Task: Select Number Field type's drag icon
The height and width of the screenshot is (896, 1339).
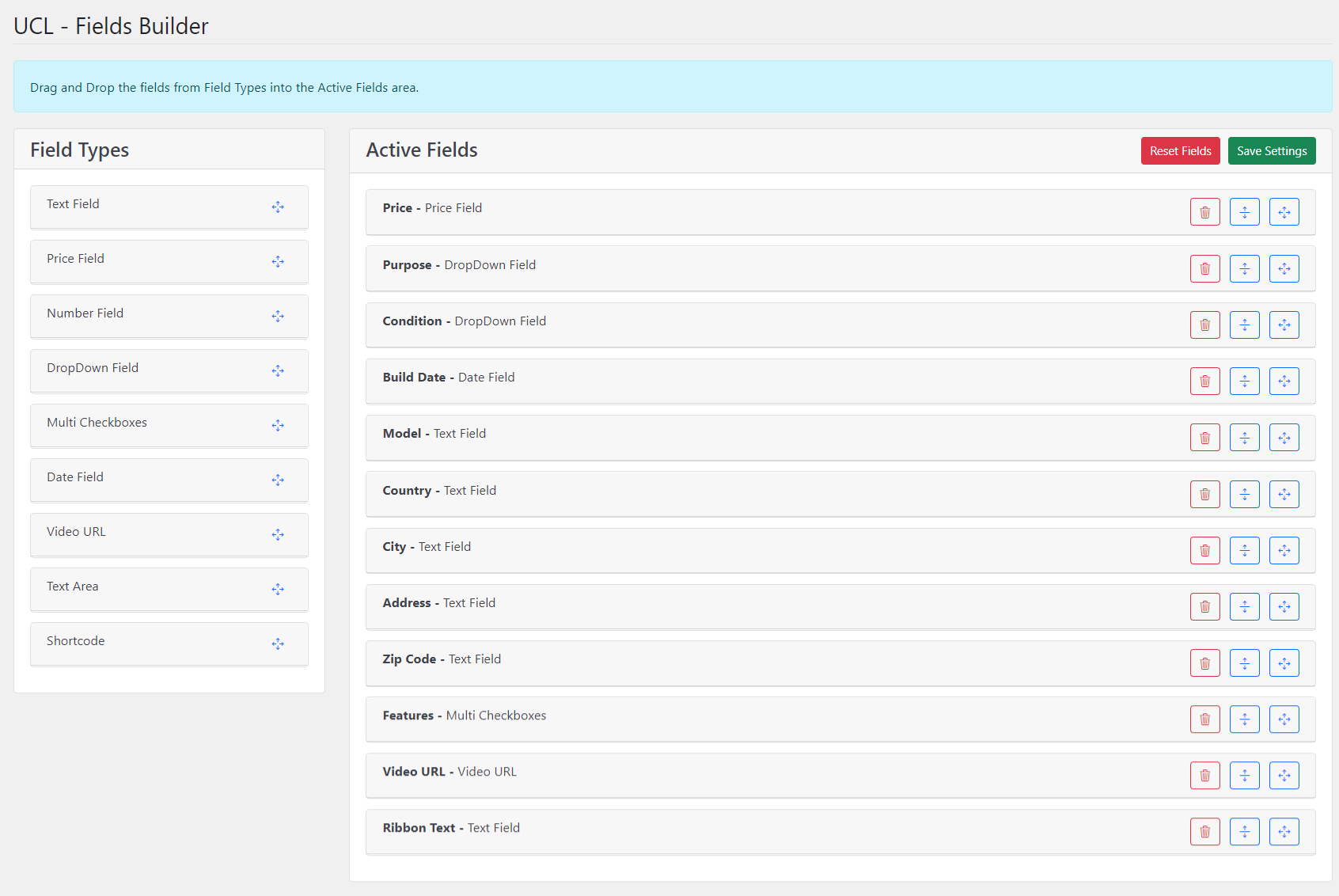Action: point(278,316)
